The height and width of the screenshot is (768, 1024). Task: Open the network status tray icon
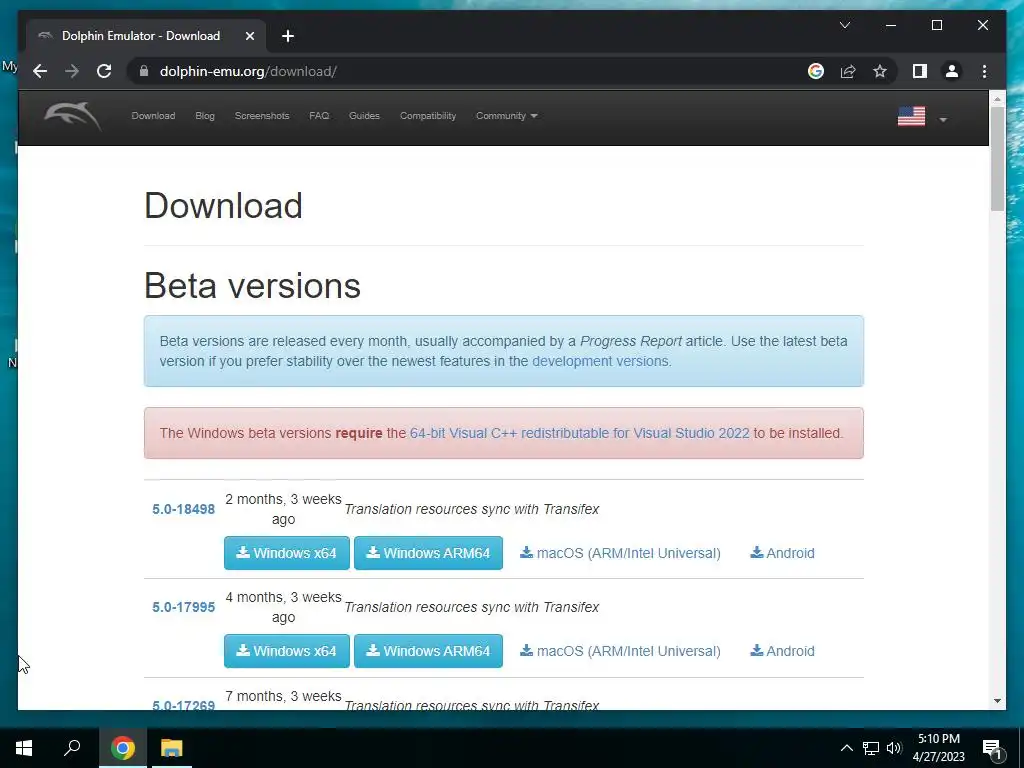871,748
